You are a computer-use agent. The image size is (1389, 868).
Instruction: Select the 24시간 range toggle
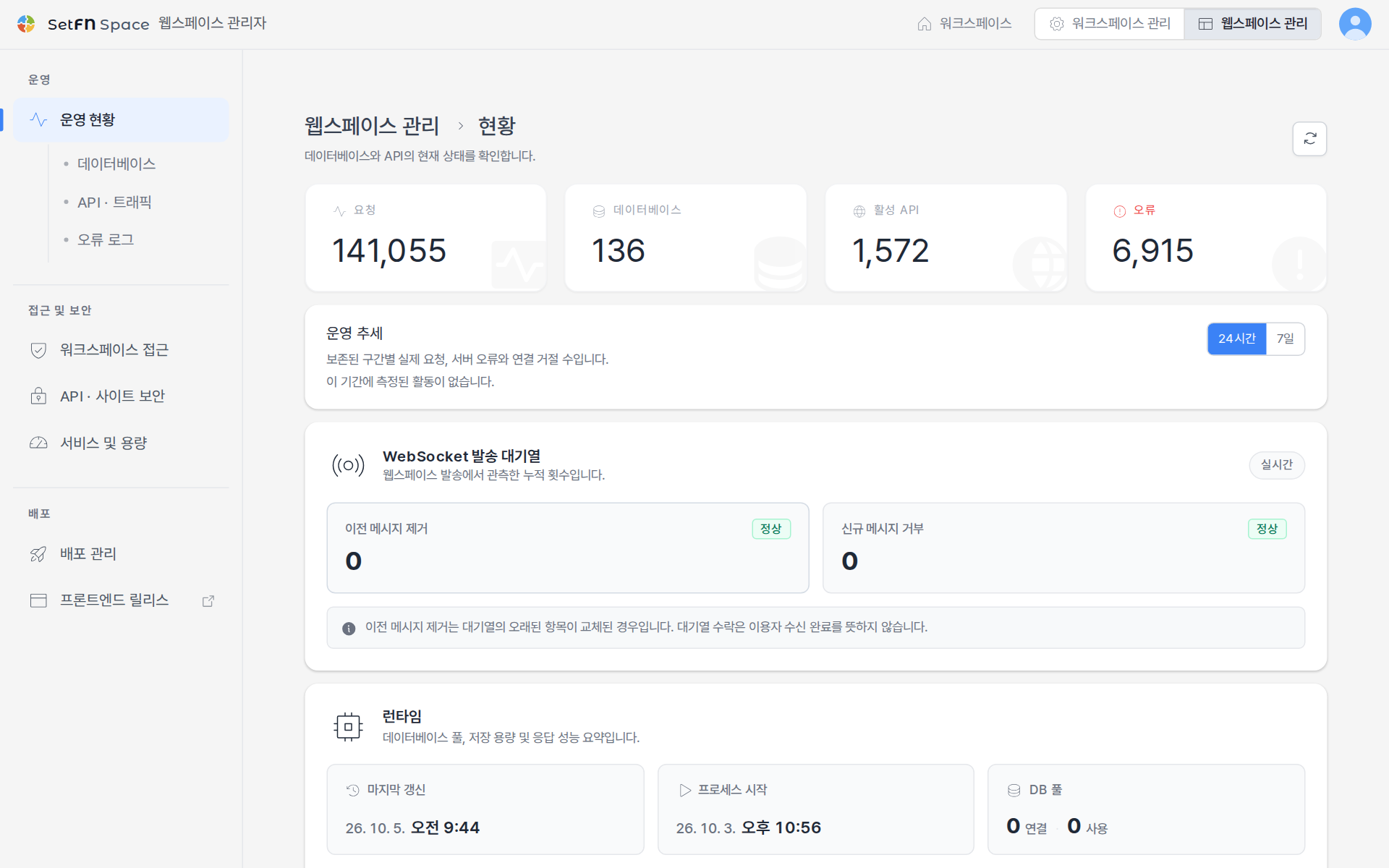1236,339
